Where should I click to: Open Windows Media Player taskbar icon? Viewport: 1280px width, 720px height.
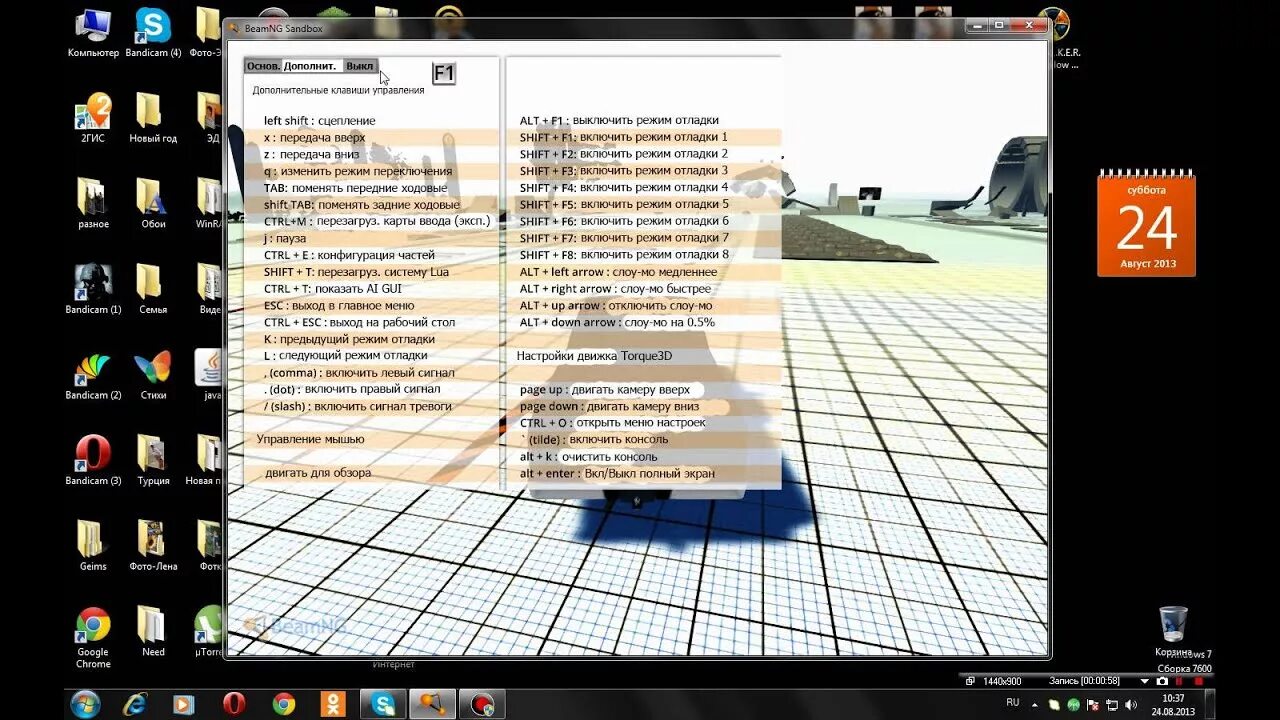[x=184, y=704]
